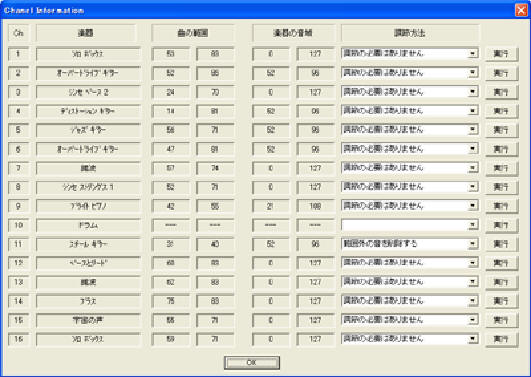
Task: Click the ドラム instrument field on channel 10
Action: point(88,225)
